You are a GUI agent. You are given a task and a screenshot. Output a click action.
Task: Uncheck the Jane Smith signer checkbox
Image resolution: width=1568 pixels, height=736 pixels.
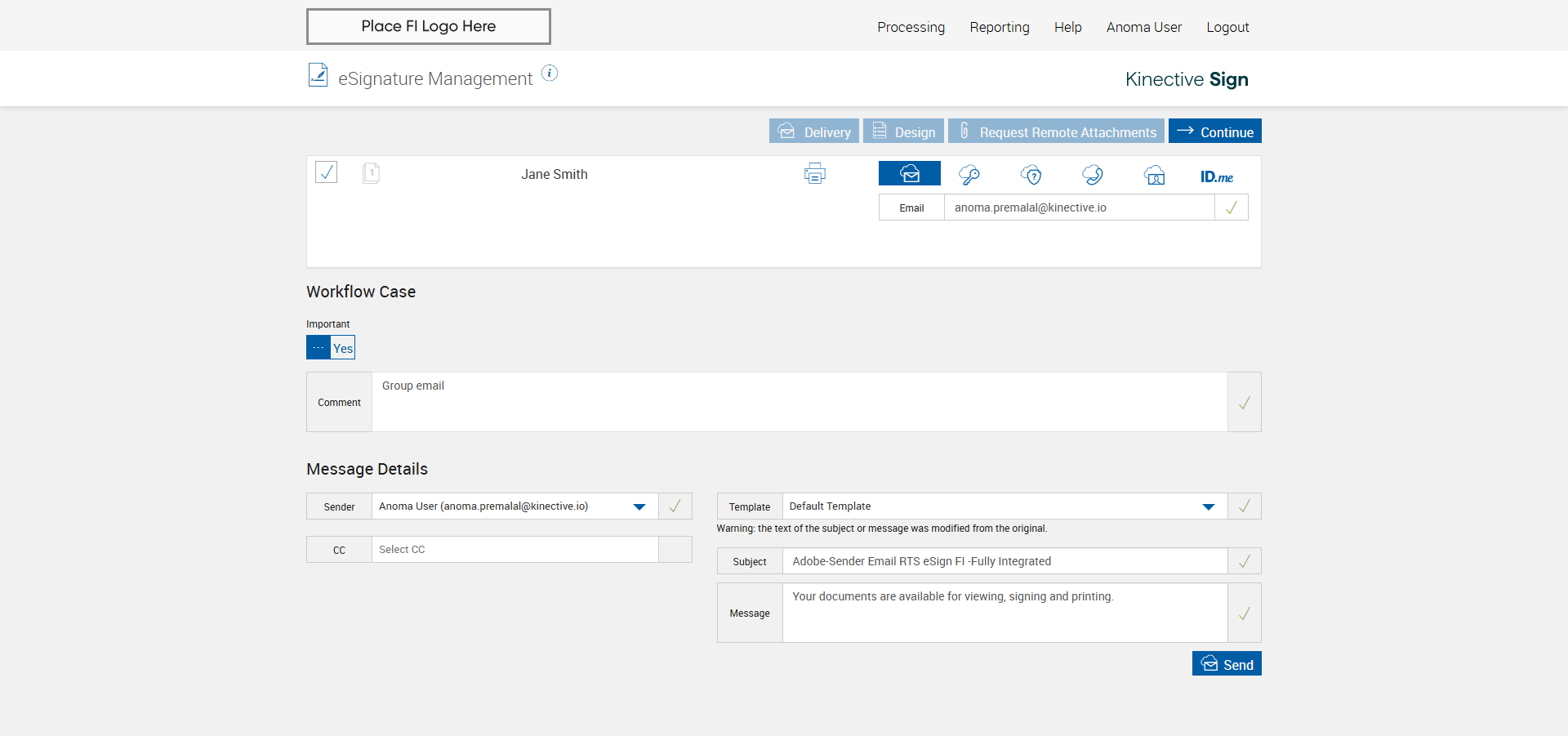[x=327, y=172]
